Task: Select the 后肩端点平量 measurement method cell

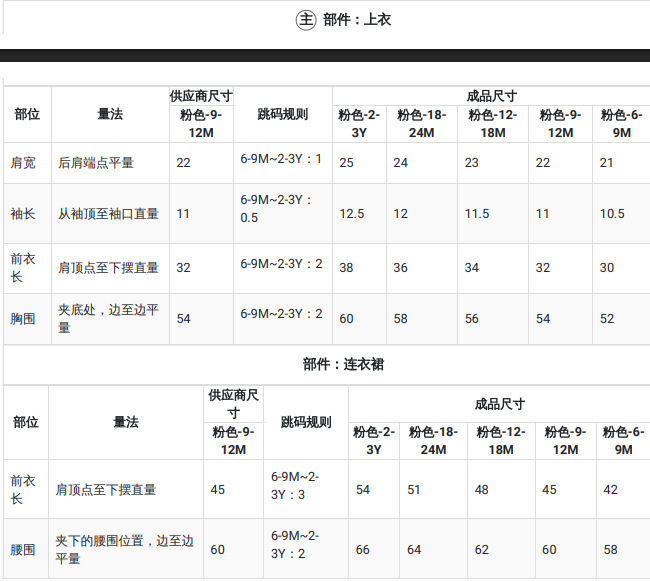Action: [x=96, y=162]
